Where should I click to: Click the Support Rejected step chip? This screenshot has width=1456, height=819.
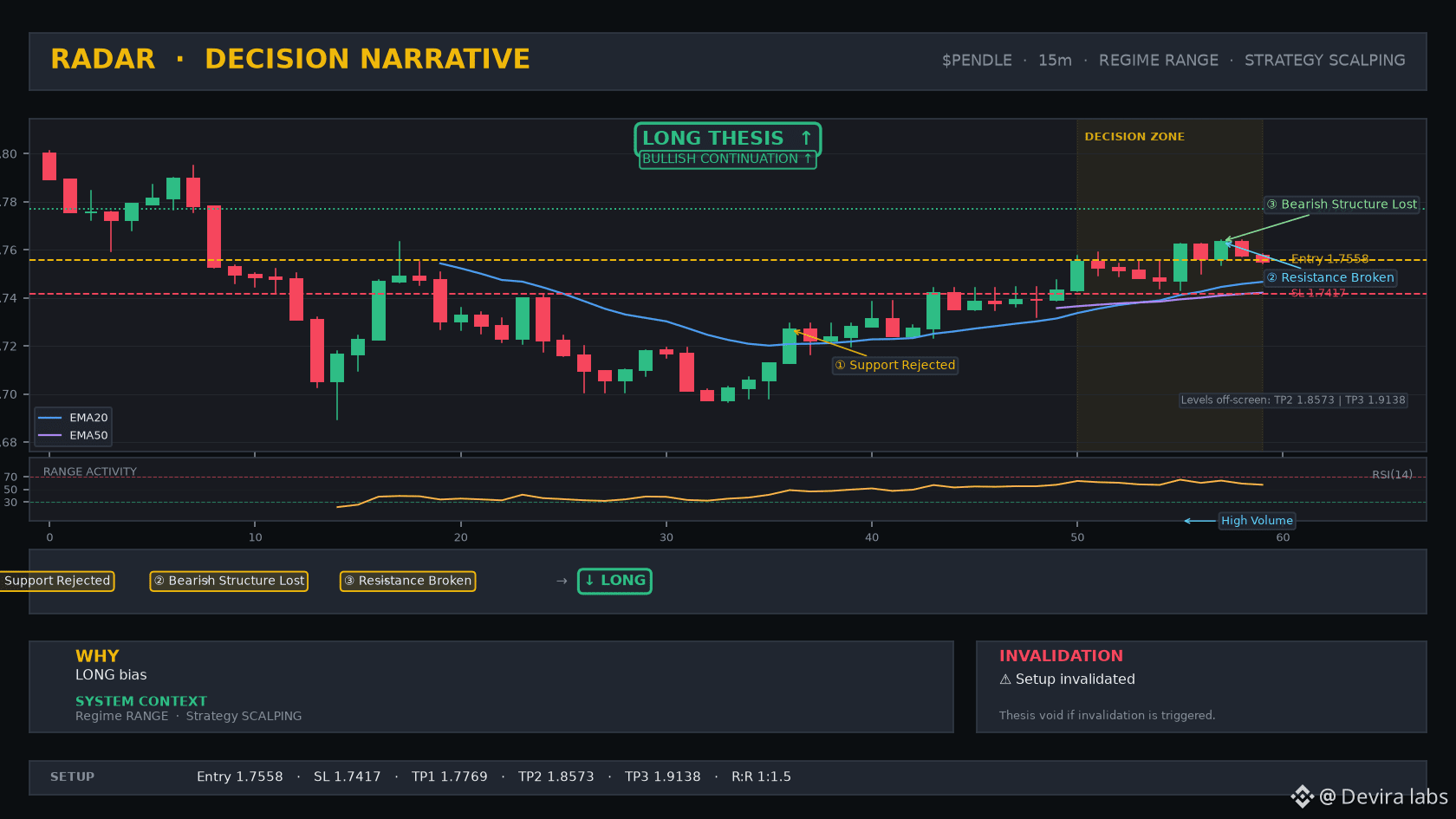(57, 581)
